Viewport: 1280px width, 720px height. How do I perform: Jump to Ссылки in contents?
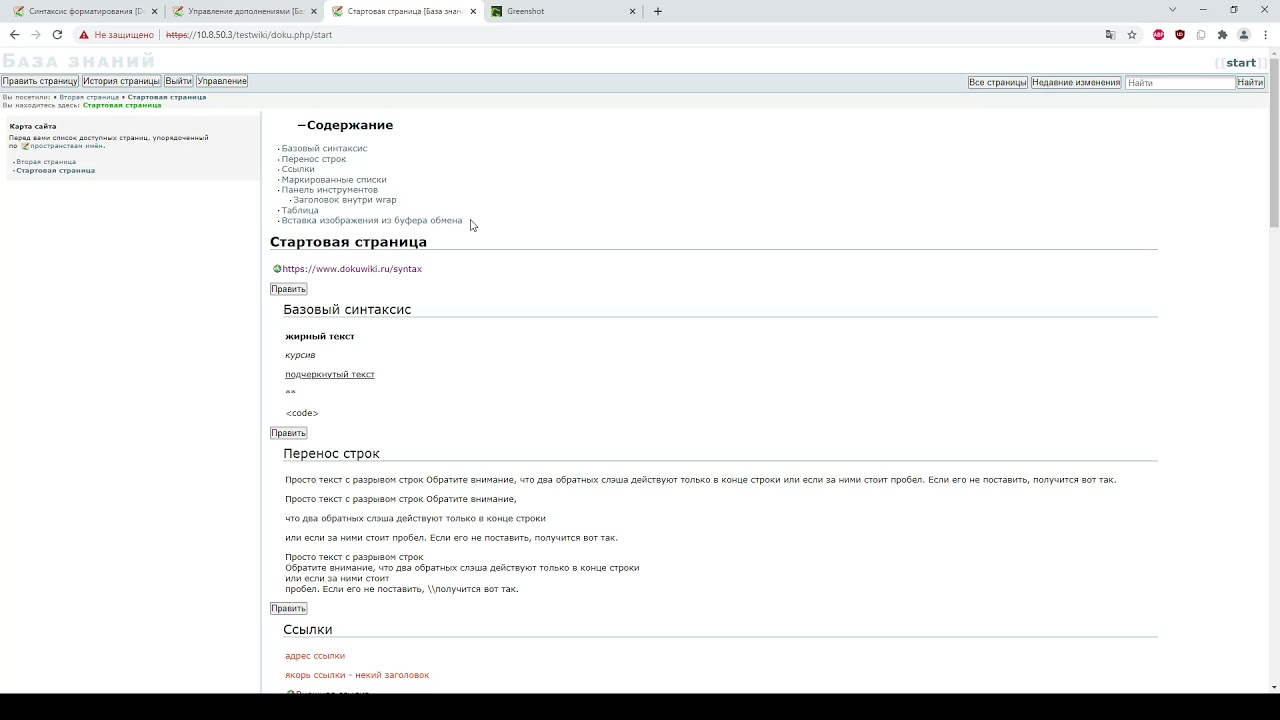click(x=298, y=169)
